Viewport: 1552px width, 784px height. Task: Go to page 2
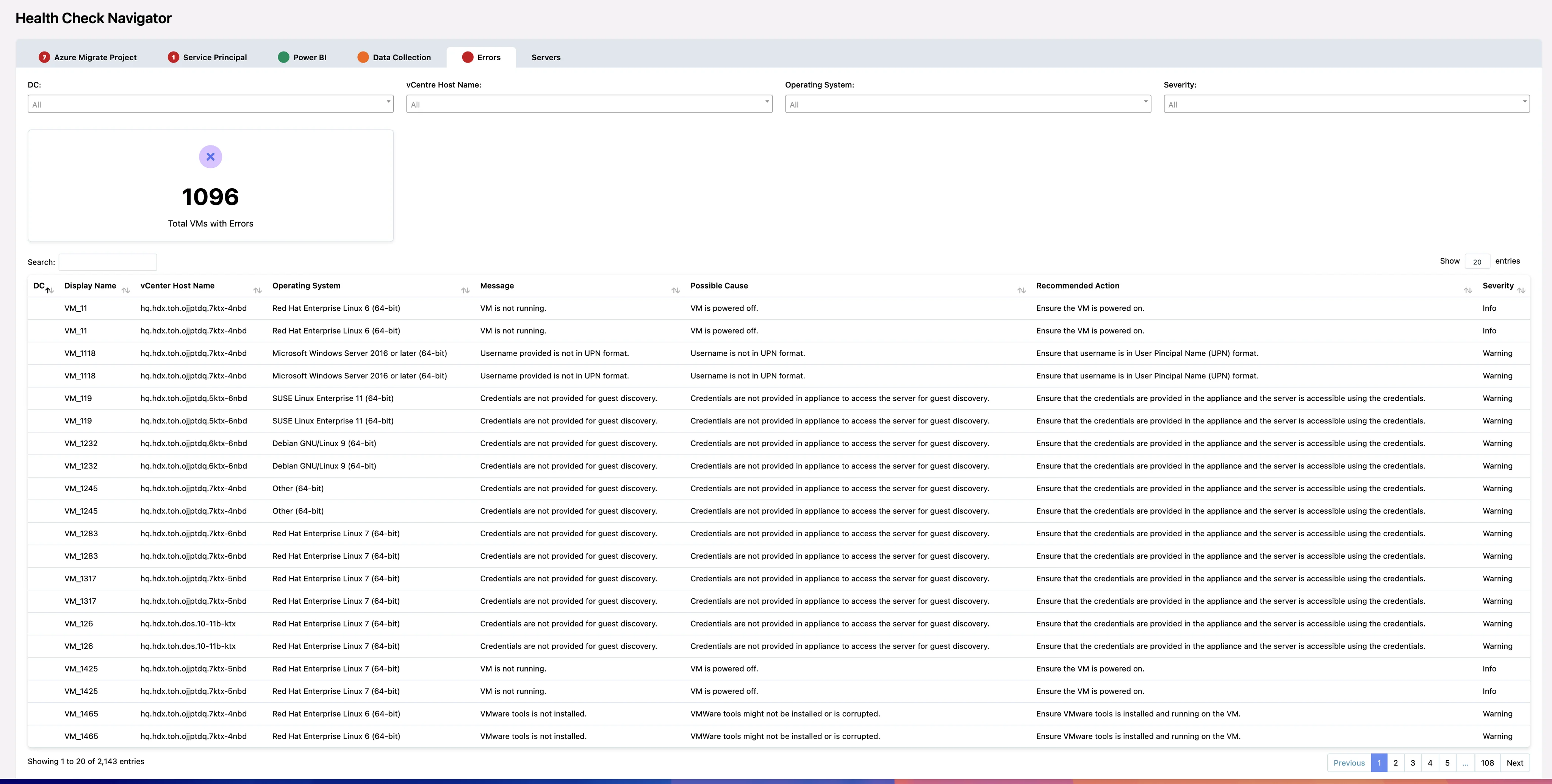[x=1396, y=762]
